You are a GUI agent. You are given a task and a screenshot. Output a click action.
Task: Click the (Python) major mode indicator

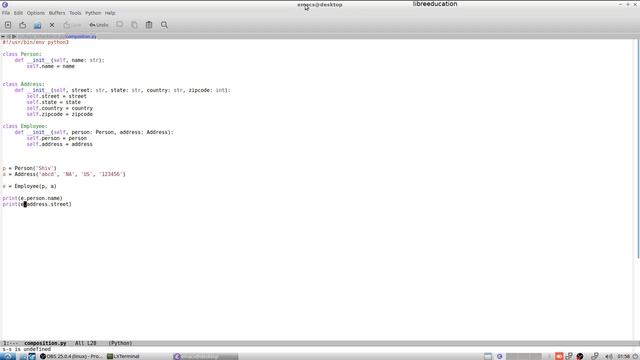[120, 343]
